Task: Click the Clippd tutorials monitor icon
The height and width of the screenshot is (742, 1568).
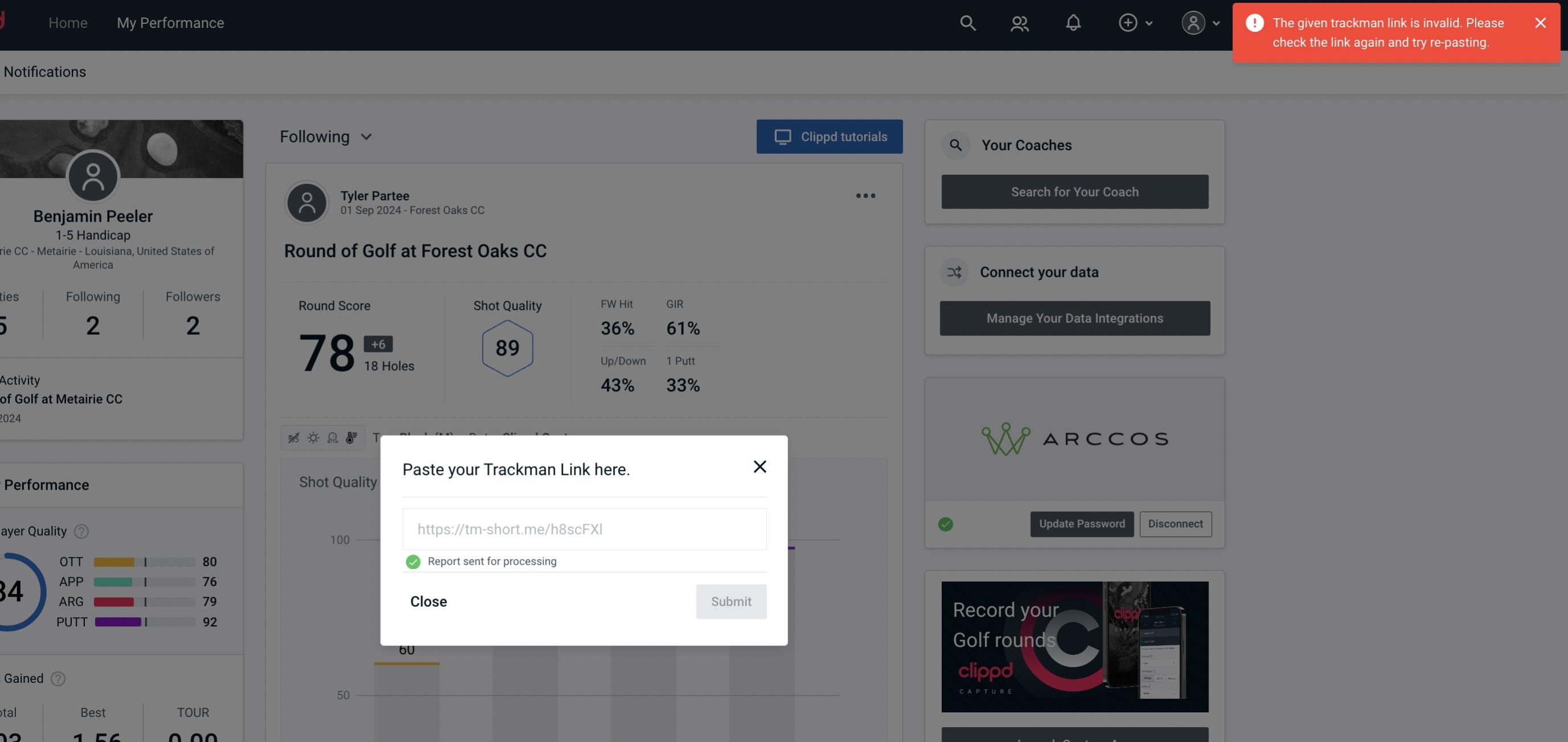Action: (x=782, y=136)
